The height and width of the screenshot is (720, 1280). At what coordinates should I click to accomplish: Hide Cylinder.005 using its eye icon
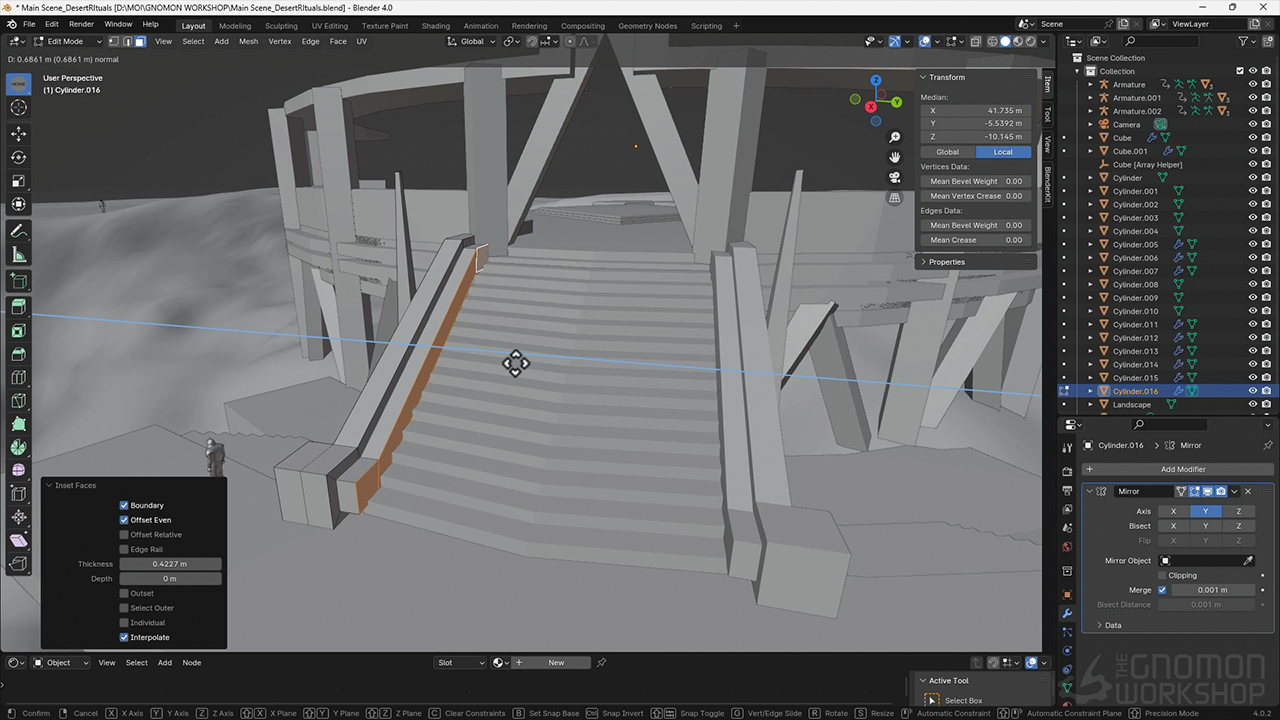click(x=1252, y=244)
